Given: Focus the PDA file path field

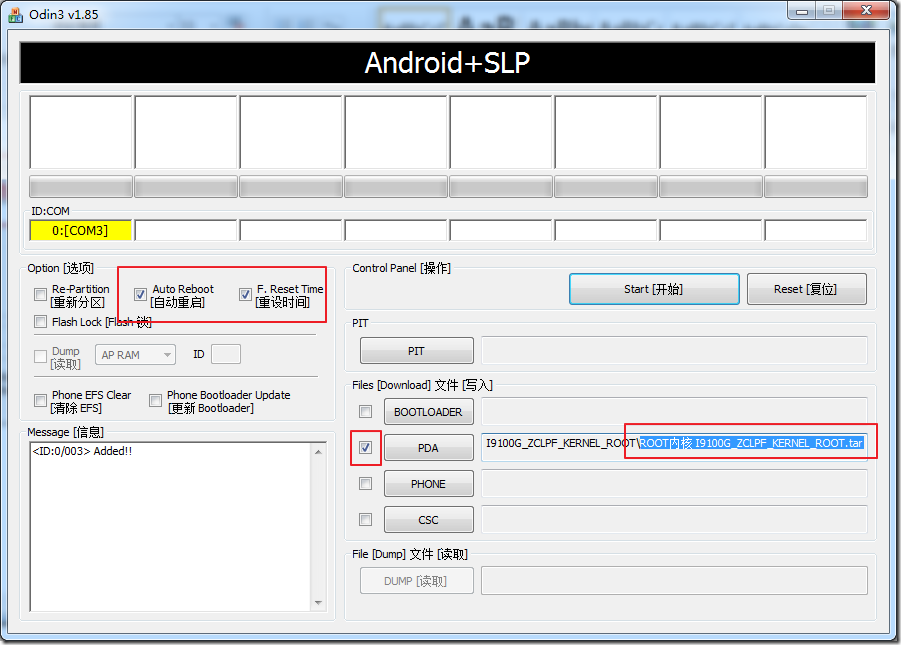Looking at the screenshot, I should (x=674, y=447).
